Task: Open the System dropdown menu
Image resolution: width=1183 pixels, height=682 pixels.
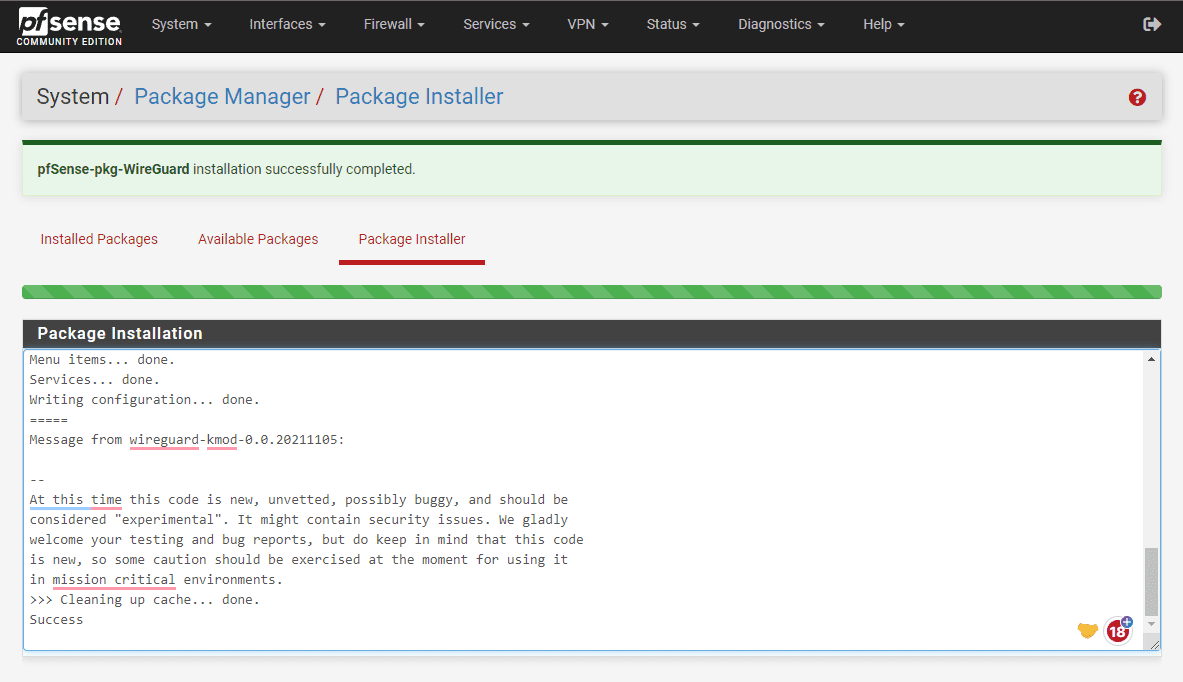Action: pos(181,24)
